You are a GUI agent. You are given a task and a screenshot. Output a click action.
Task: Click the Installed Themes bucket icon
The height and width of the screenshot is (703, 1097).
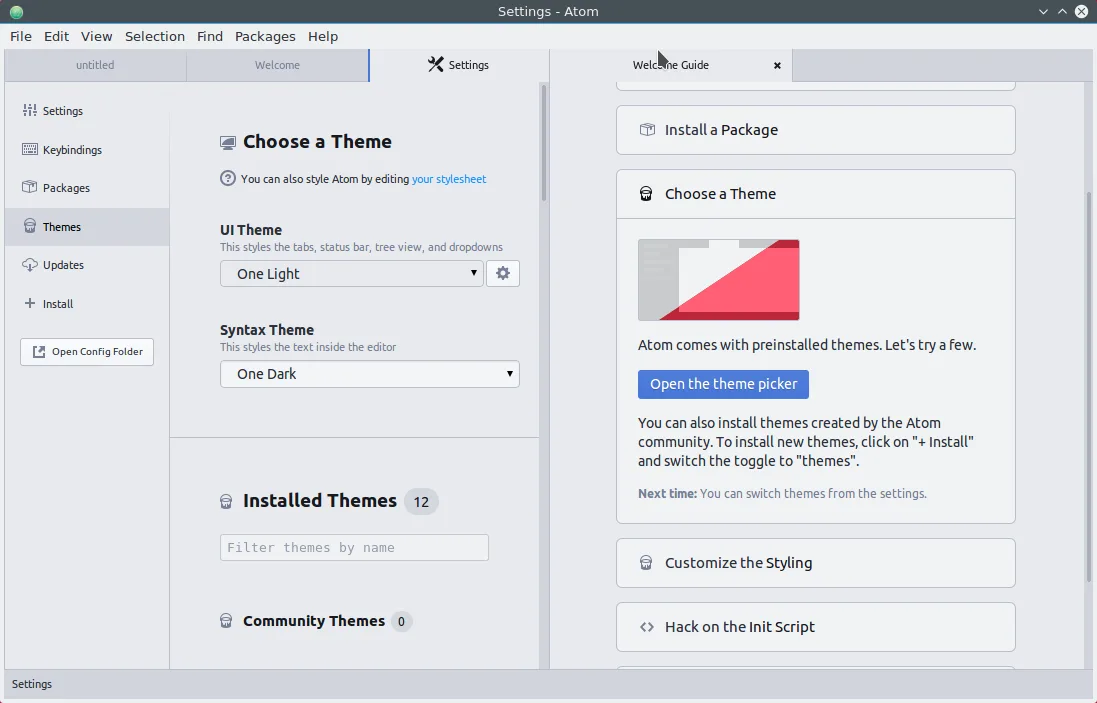pos(226,502)
